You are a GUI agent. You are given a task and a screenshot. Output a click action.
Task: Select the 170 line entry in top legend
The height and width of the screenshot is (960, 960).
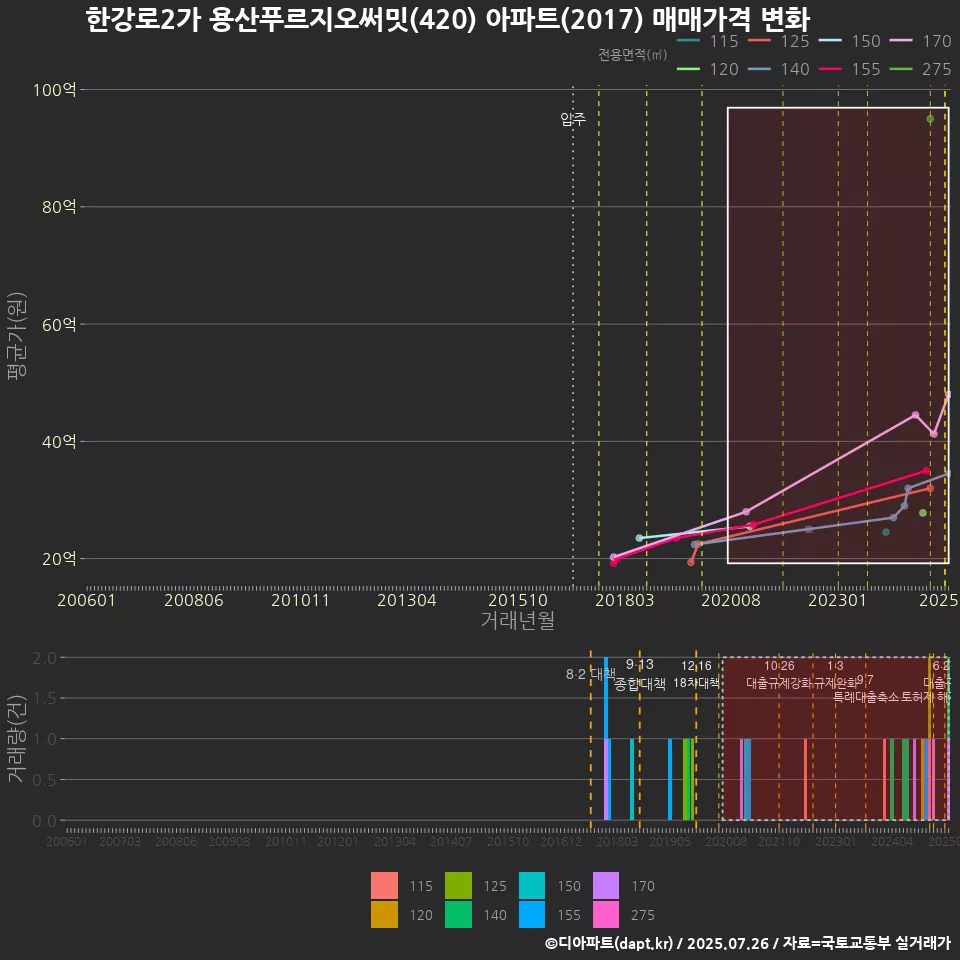921,41
